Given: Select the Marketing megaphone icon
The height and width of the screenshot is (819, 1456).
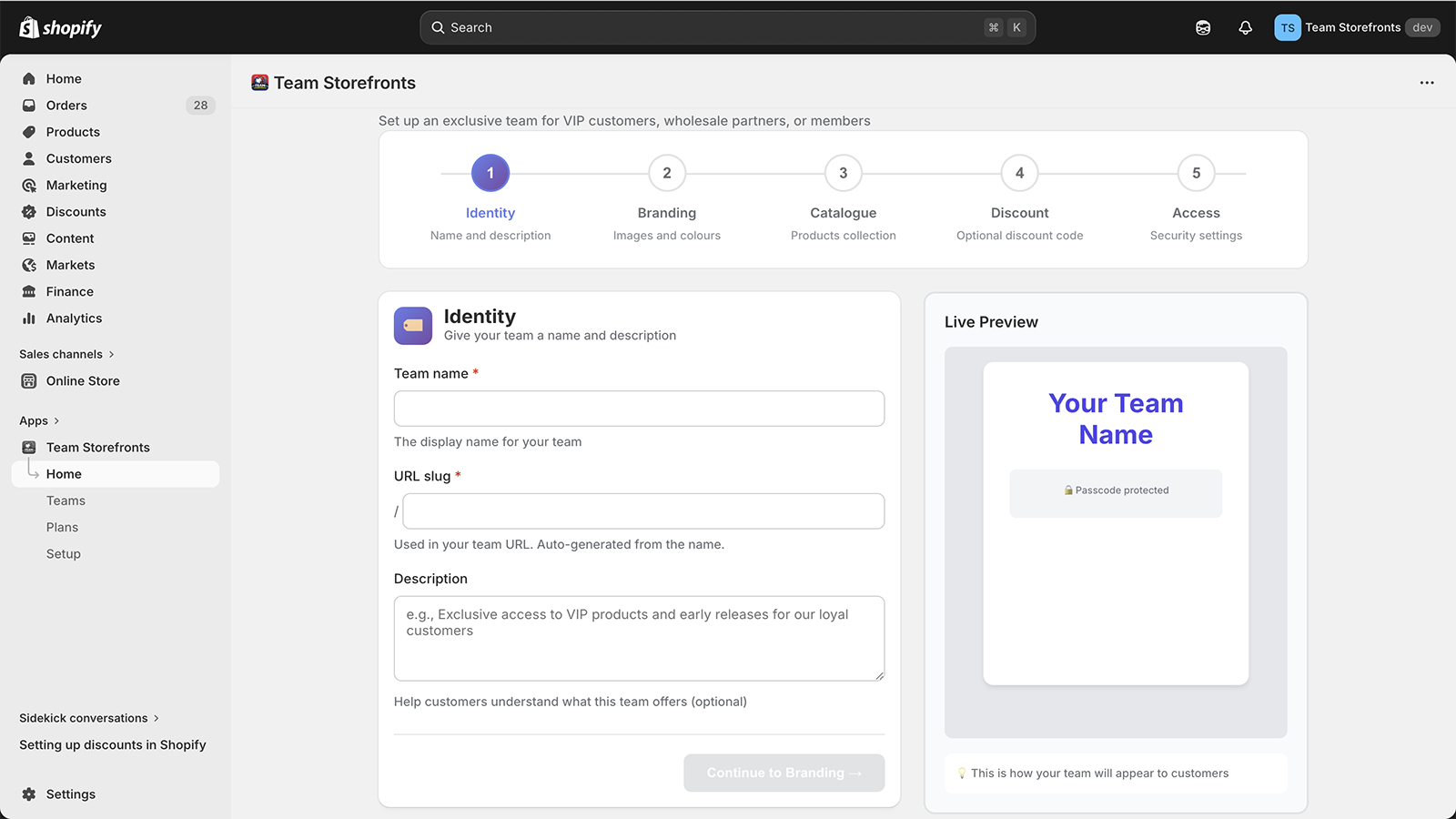Looking at the screenshot, I should tap(28, 185).
